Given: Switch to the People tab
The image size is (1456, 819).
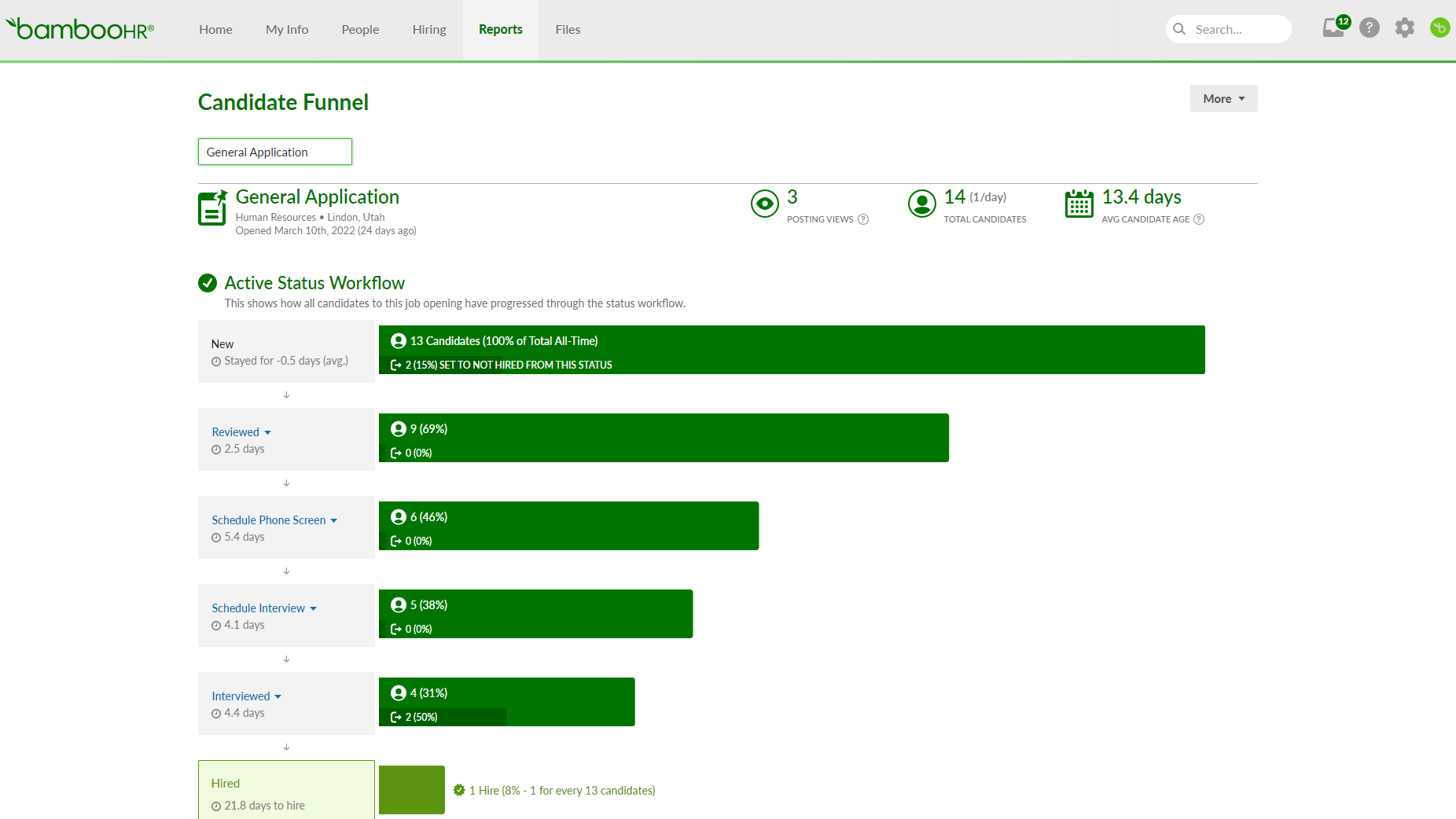Looking at the screenshot, I should (x=360, y=30).
